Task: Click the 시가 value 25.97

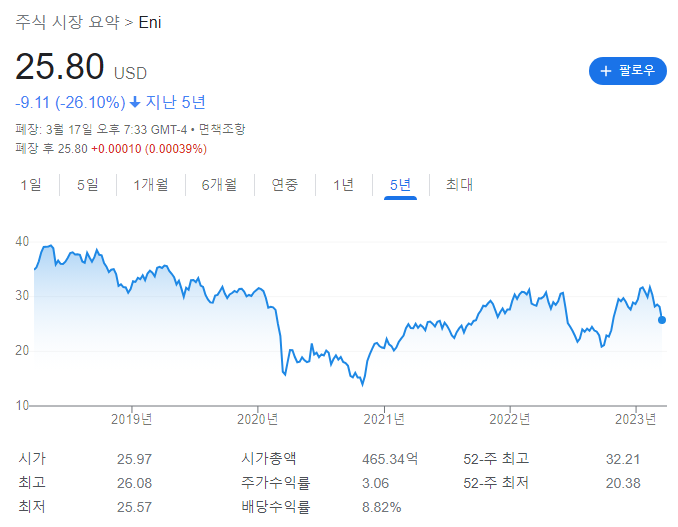Action: (x=134, y=459)
